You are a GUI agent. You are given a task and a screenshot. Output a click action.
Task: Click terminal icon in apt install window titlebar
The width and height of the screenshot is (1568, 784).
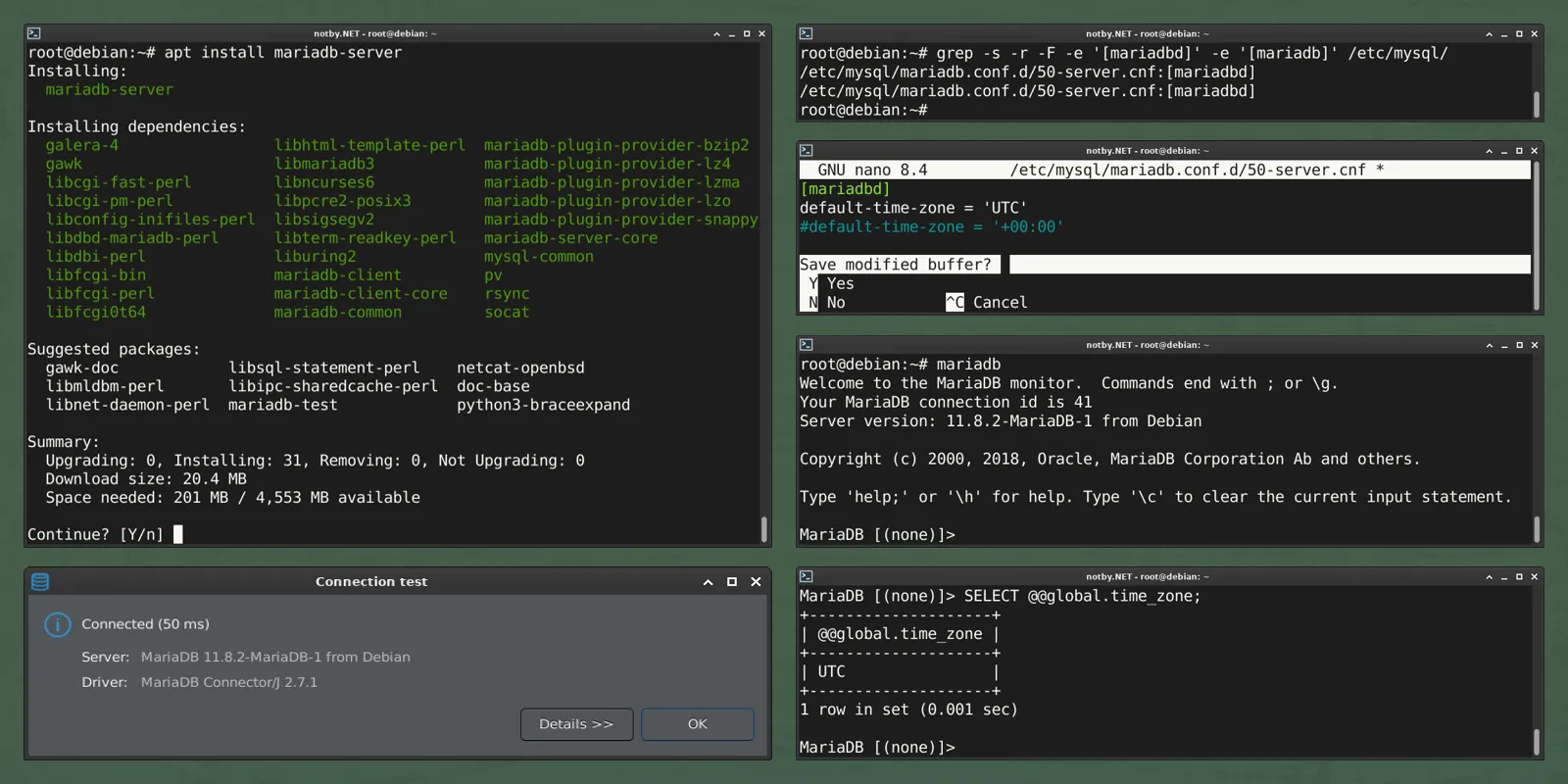33,33
